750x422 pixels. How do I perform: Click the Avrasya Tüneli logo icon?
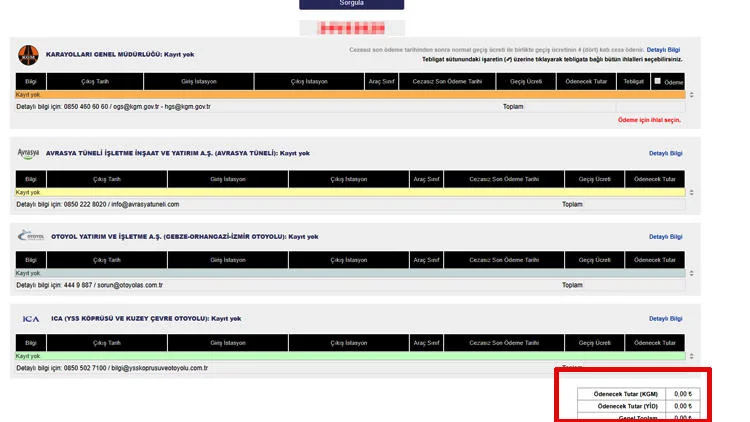pyautogui.click(x=28, y=153)
